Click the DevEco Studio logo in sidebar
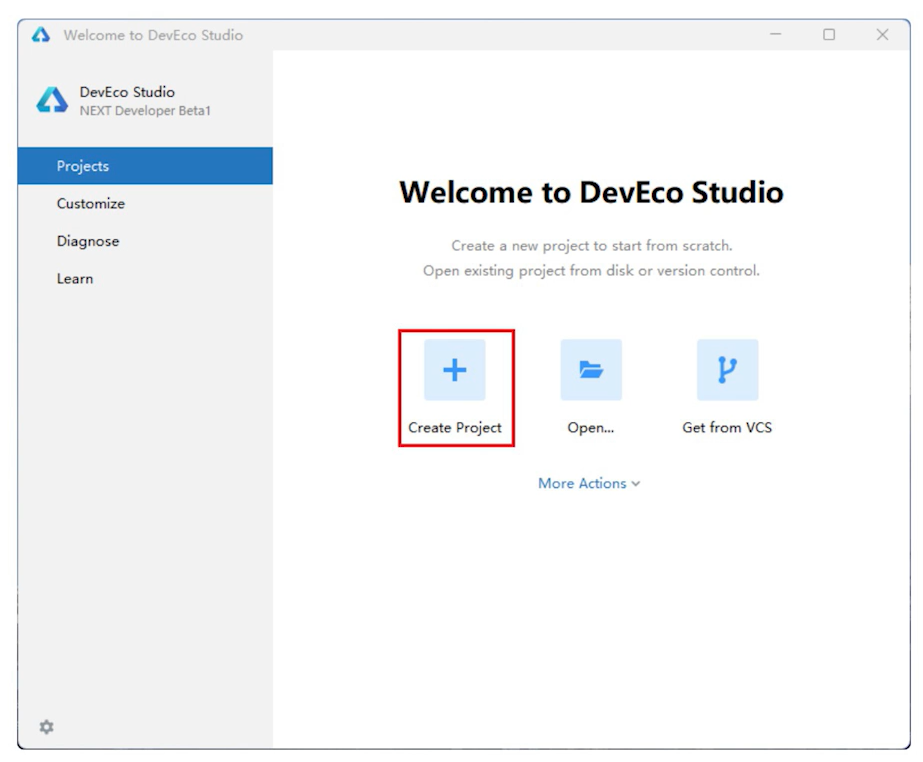The image size is (923, 762). [52, 100]
